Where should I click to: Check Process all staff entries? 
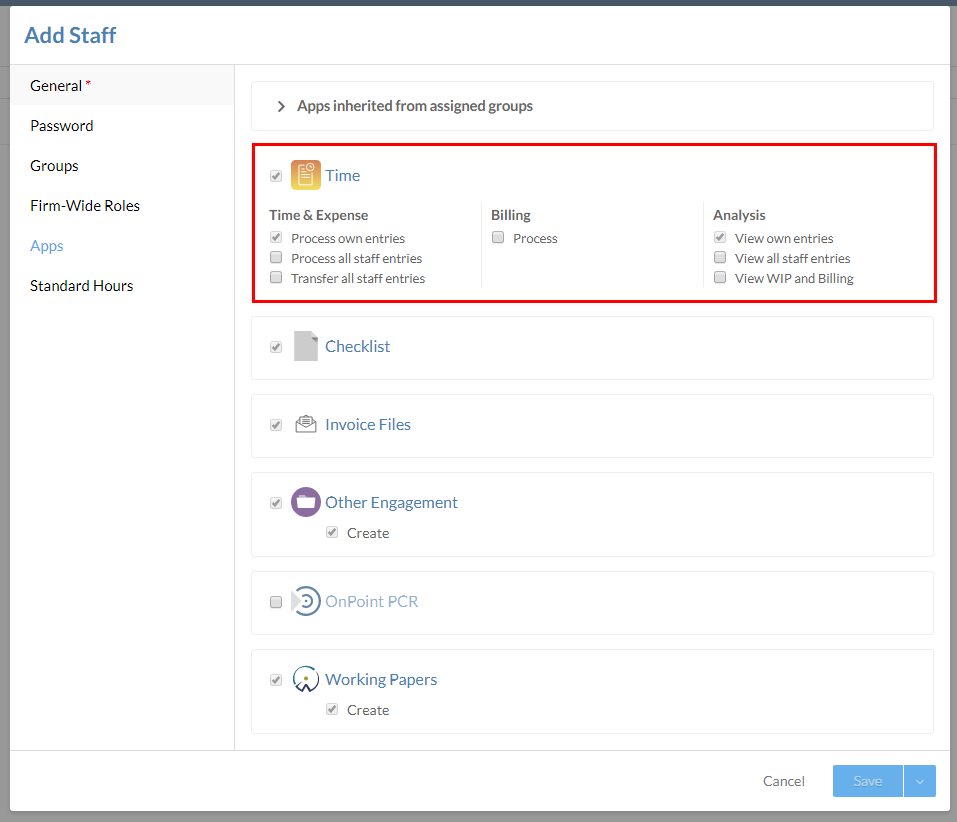coord(276,258)
